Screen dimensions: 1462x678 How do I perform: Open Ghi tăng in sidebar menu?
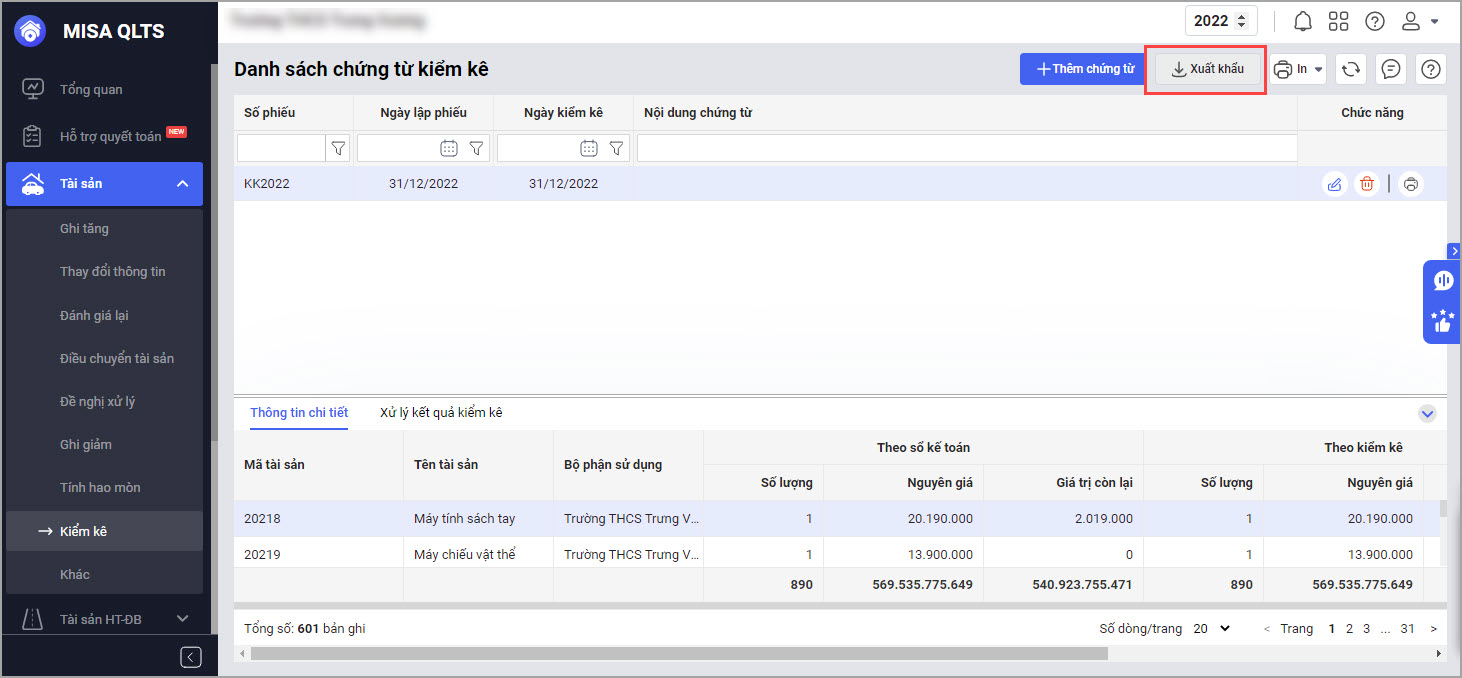tap(84, 228)
